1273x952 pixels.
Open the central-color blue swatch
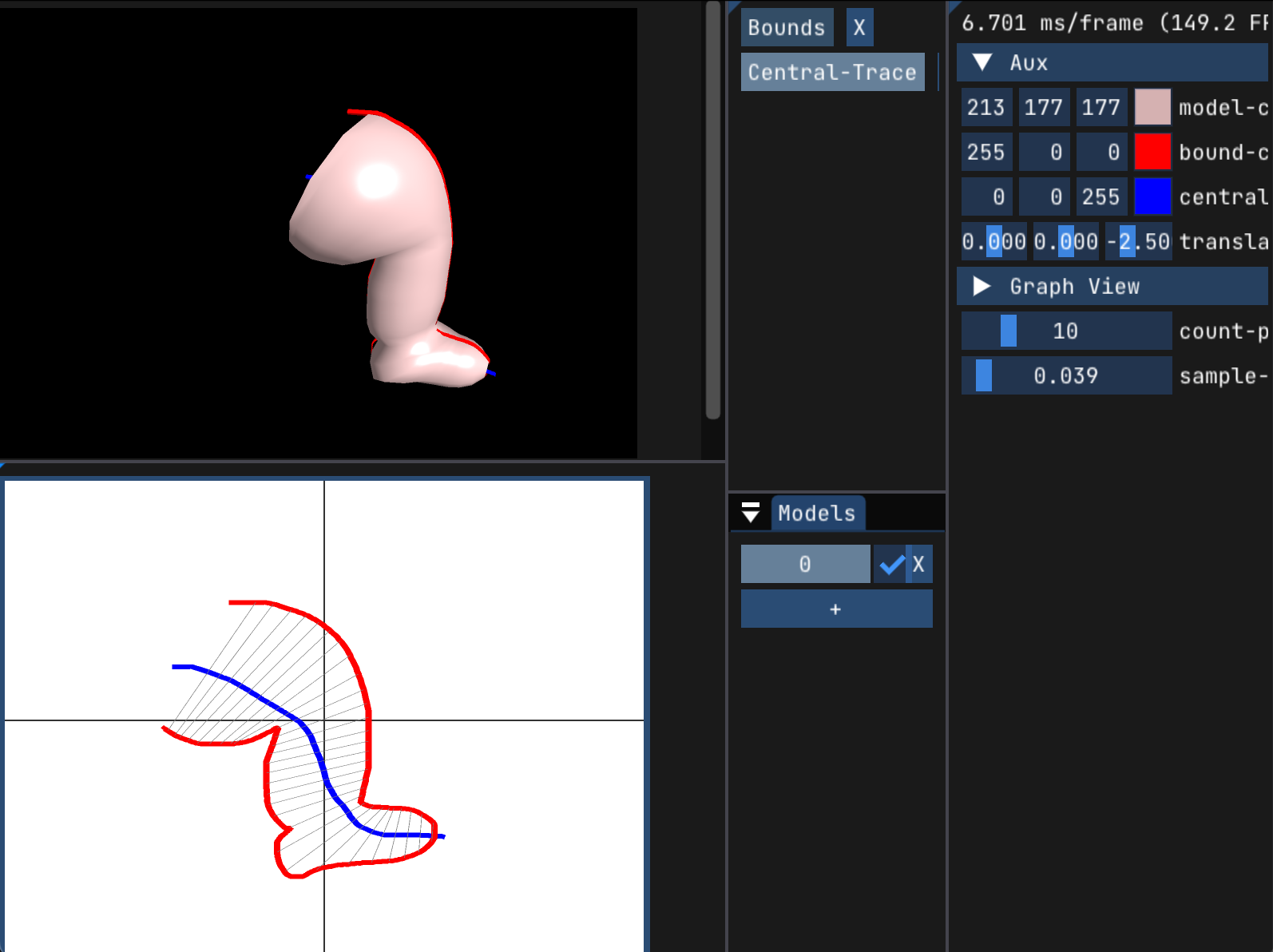1152,196
